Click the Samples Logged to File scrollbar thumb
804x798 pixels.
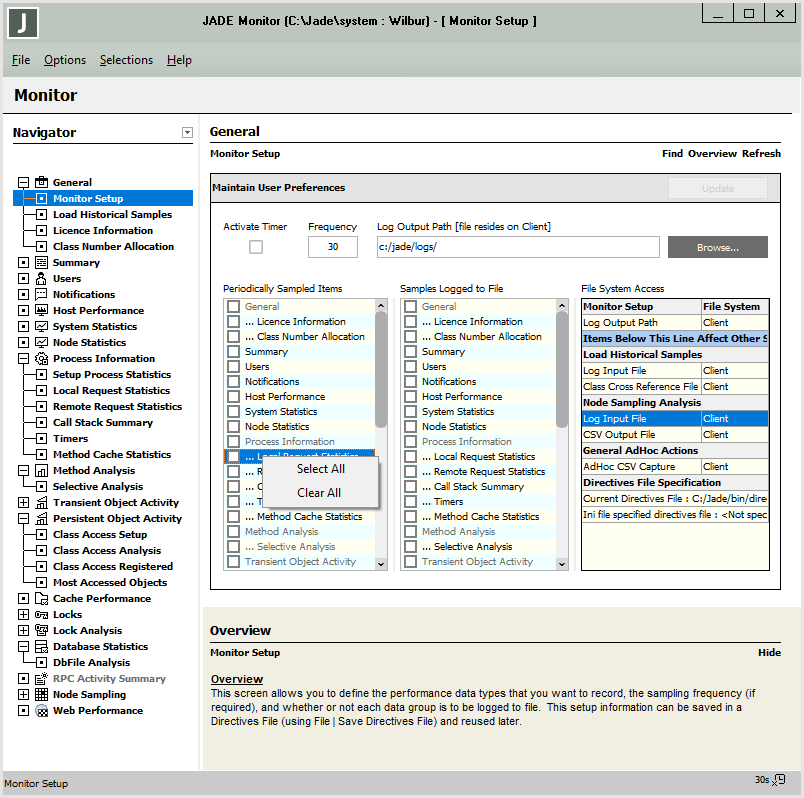point(562,369)
